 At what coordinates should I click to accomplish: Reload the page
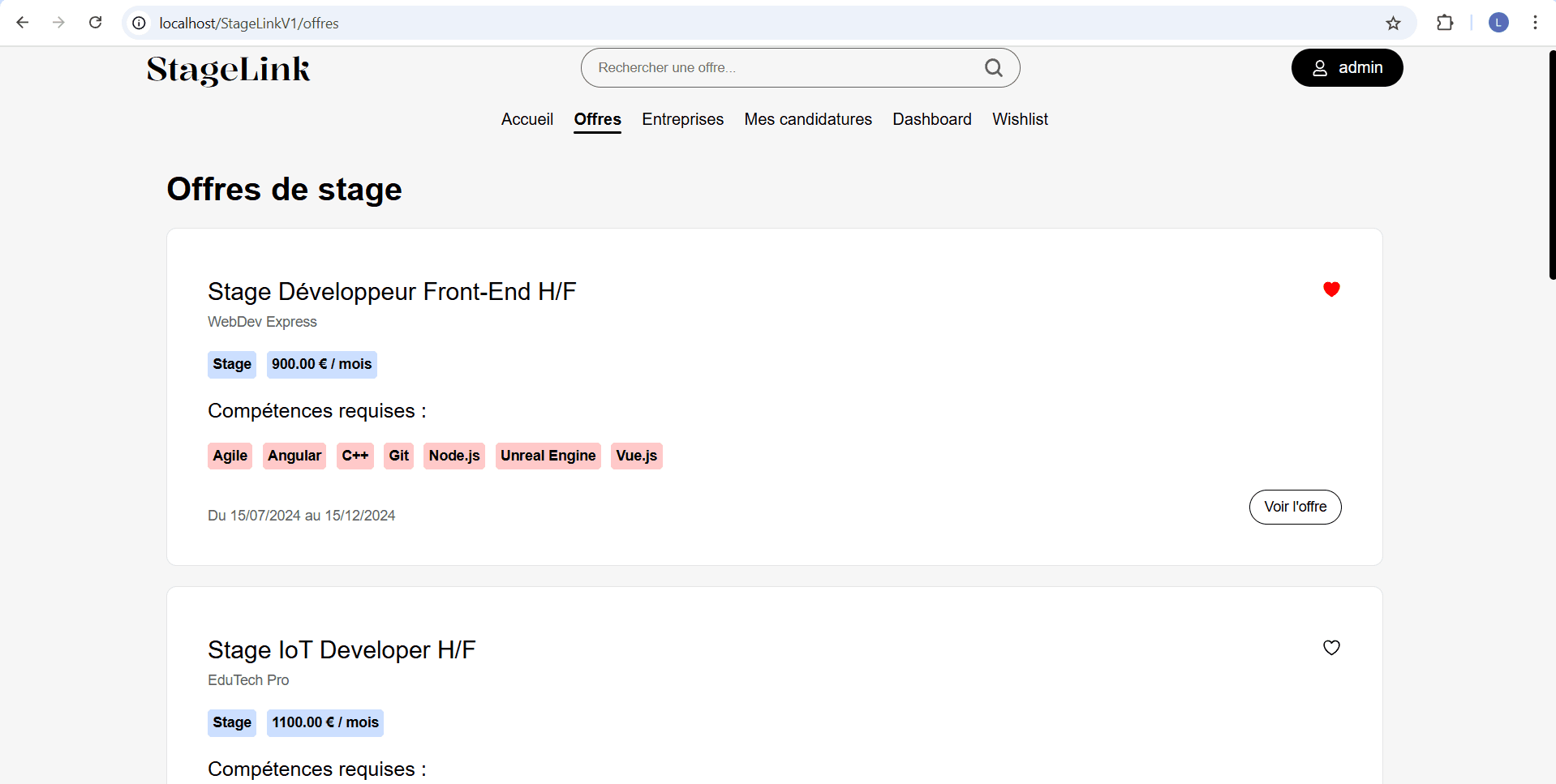[96, 23]
